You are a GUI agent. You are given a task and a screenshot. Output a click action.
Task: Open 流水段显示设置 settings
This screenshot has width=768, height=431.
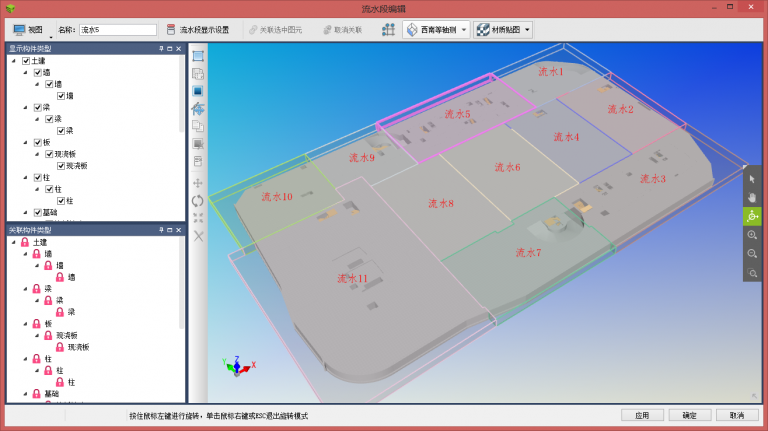(197, 30)
